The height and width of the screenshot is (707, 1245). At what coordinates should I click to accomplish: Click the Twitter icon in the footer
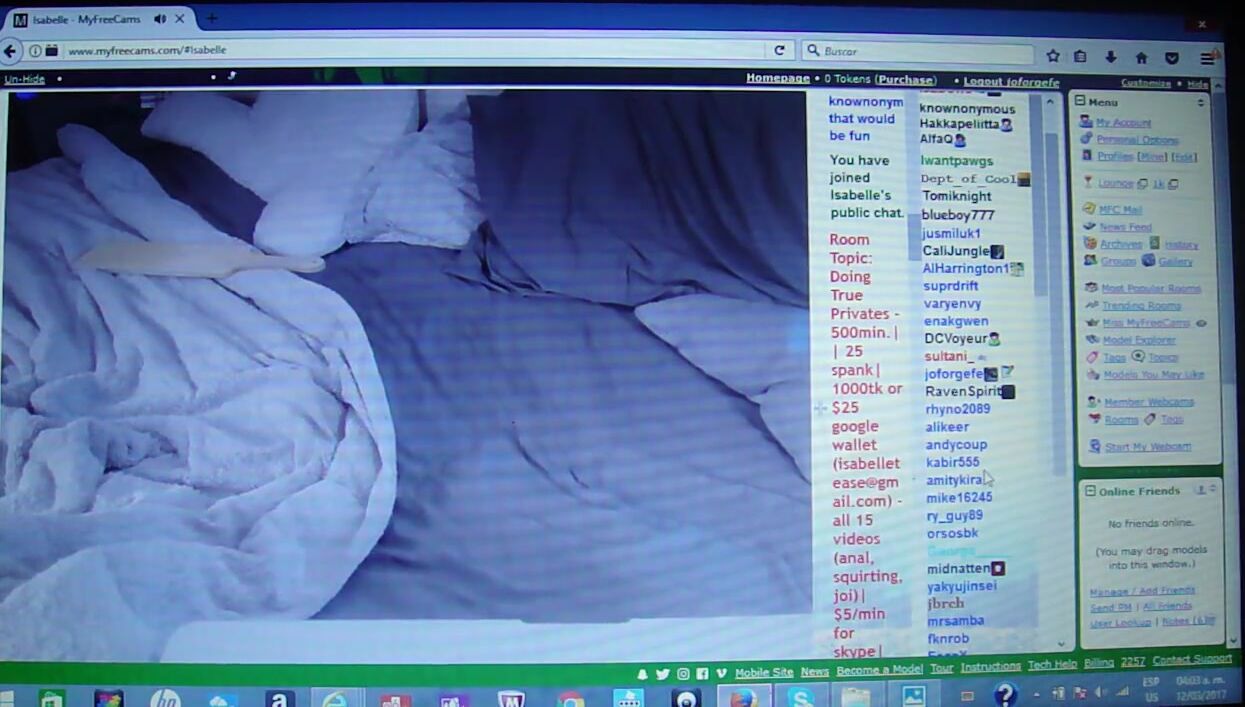pyautogui.click(x=662, y=674)
